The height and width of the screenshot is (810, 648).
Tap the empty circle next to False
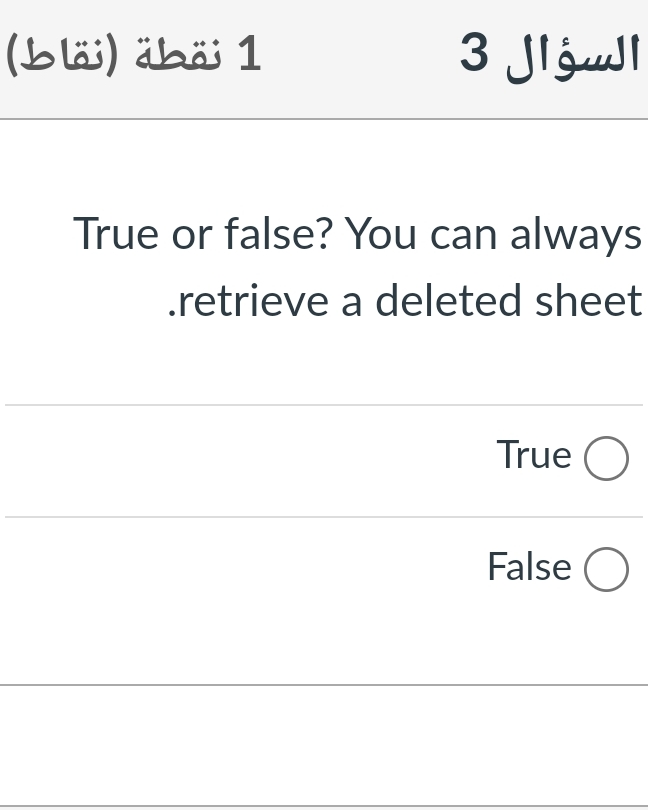[606, 569]
